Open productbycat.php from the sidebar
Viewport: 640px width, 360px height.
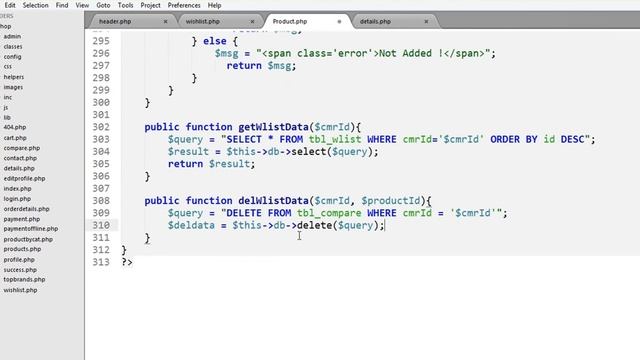[x=28, y=239]
